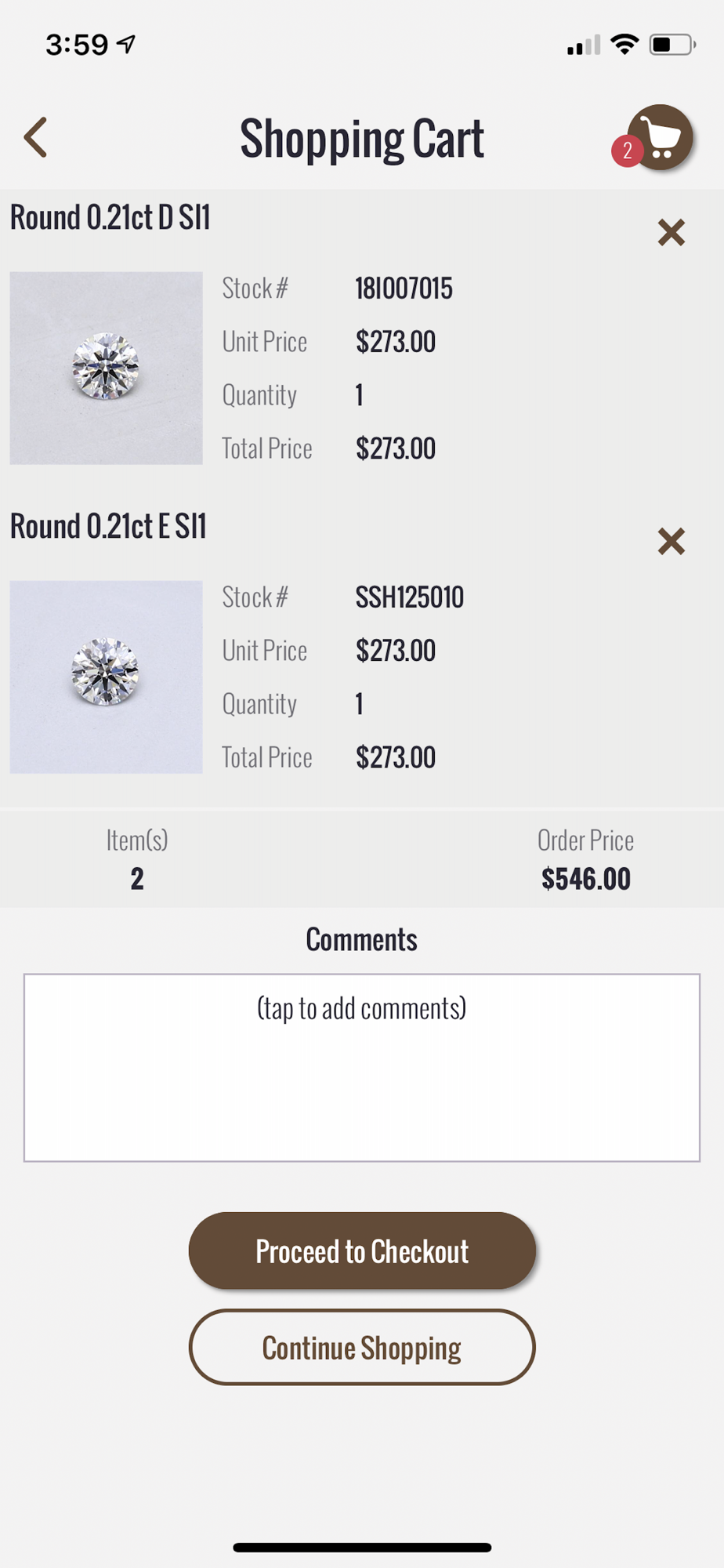Tap the red cart count badge
Image resolution: width=724 pixels, height=1568 pixels.
pos(627,151)
